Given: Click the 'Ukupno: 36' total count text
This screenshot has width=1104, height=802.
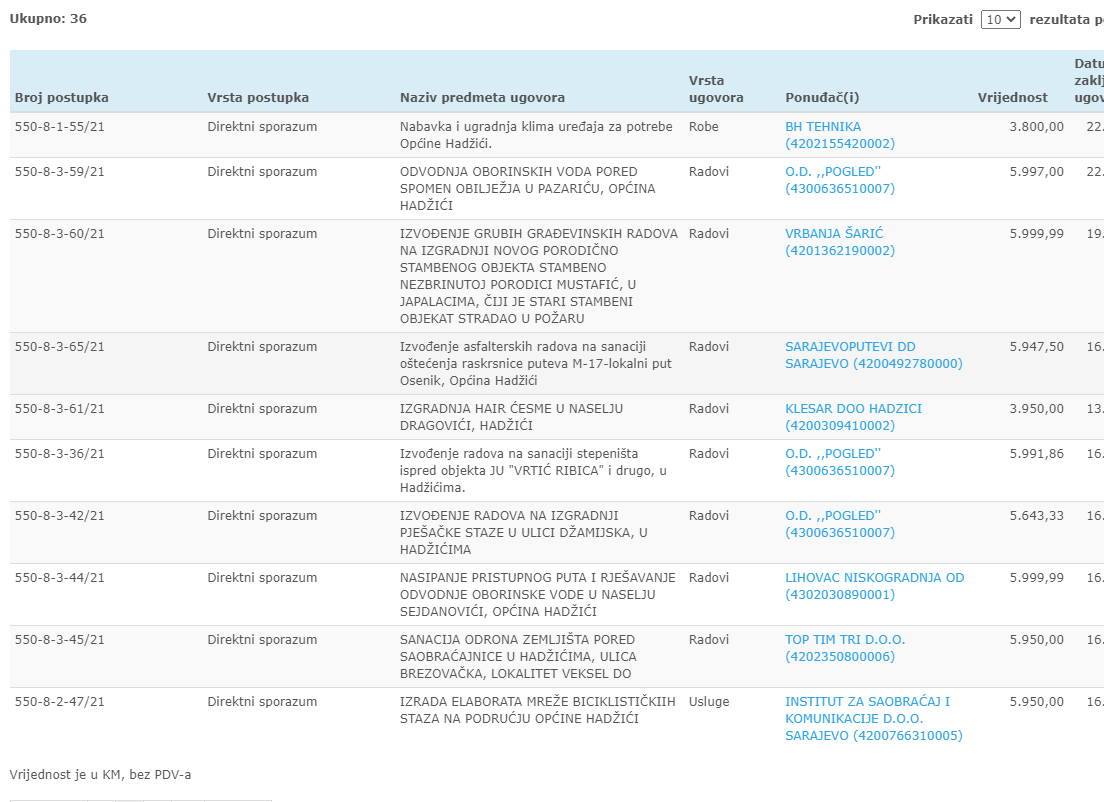Looking at the screenshot, I should tap(48, 19).
